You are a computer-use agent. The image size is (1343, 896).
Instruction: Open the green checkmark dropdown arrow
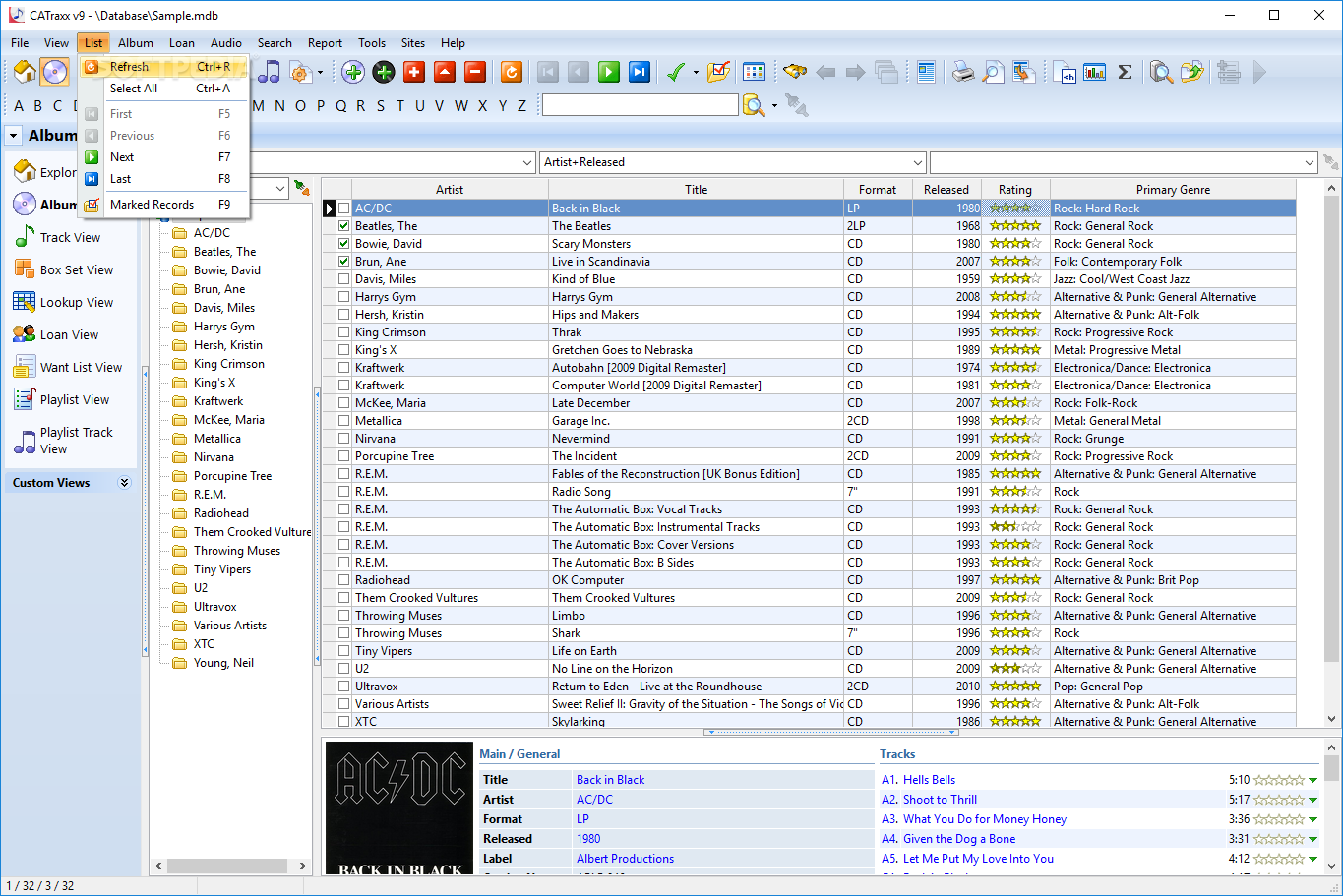pyautogui.click(x=696, y=73)
